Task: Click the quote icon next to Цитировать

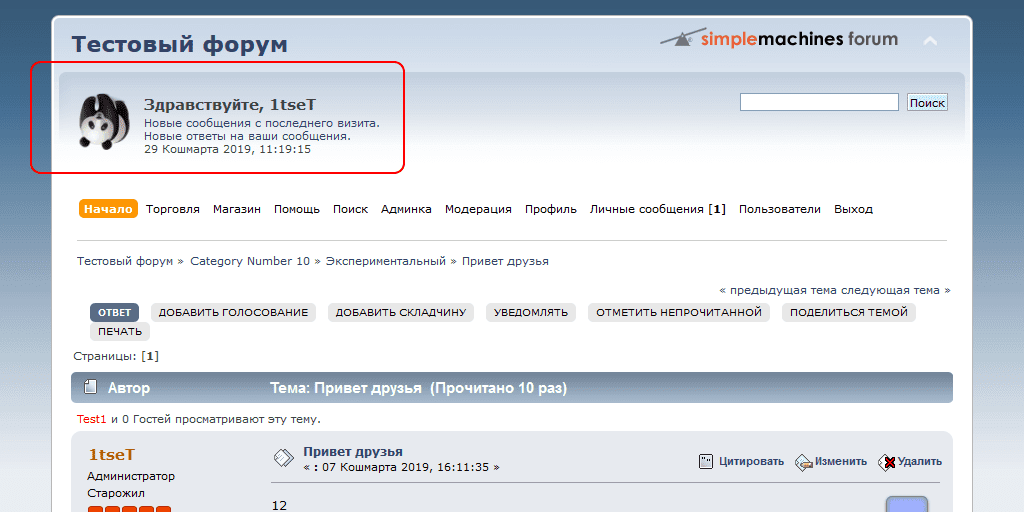Action: 706,461
